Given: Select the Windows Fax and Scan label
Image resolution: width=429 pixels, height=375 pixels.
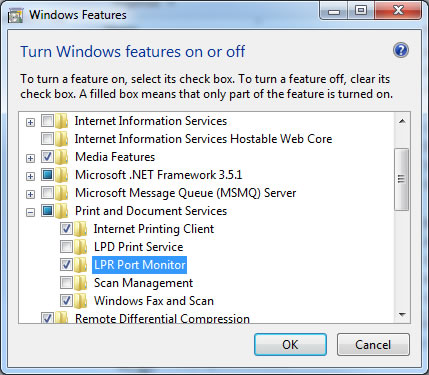Looking at the screenshot, I should coord(154,301).
